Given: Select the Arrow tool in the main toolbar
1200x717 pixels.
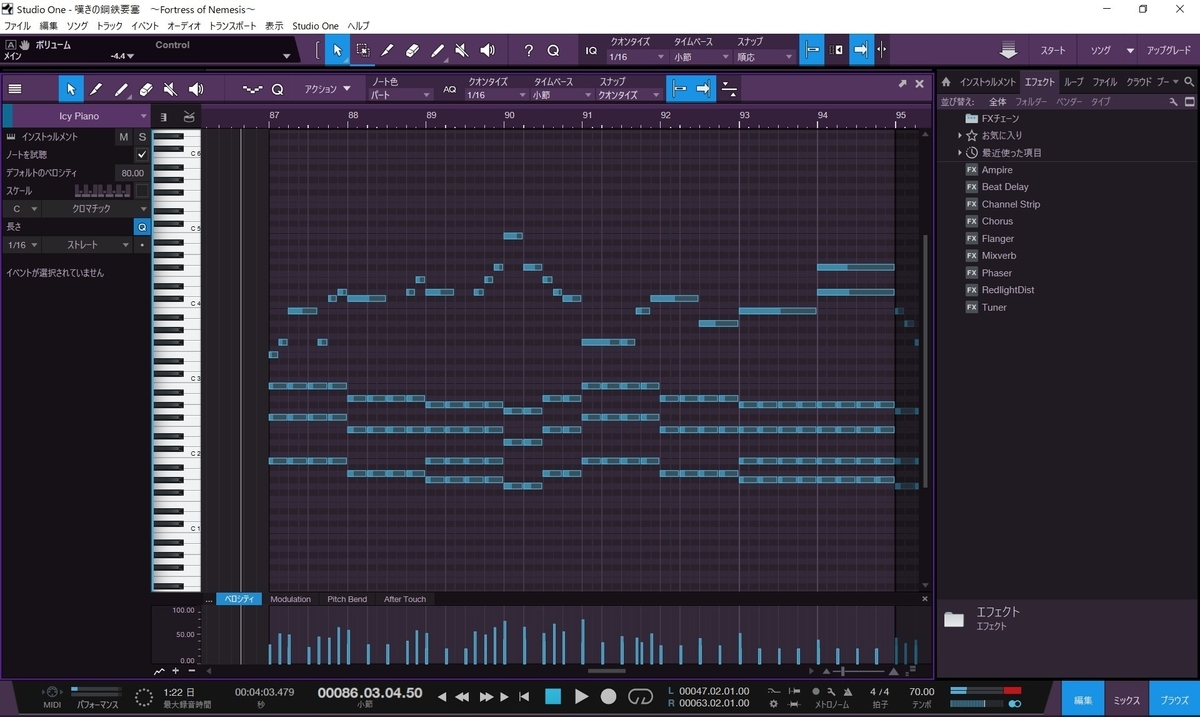Looking at the screenshot, I should [337, 50].
